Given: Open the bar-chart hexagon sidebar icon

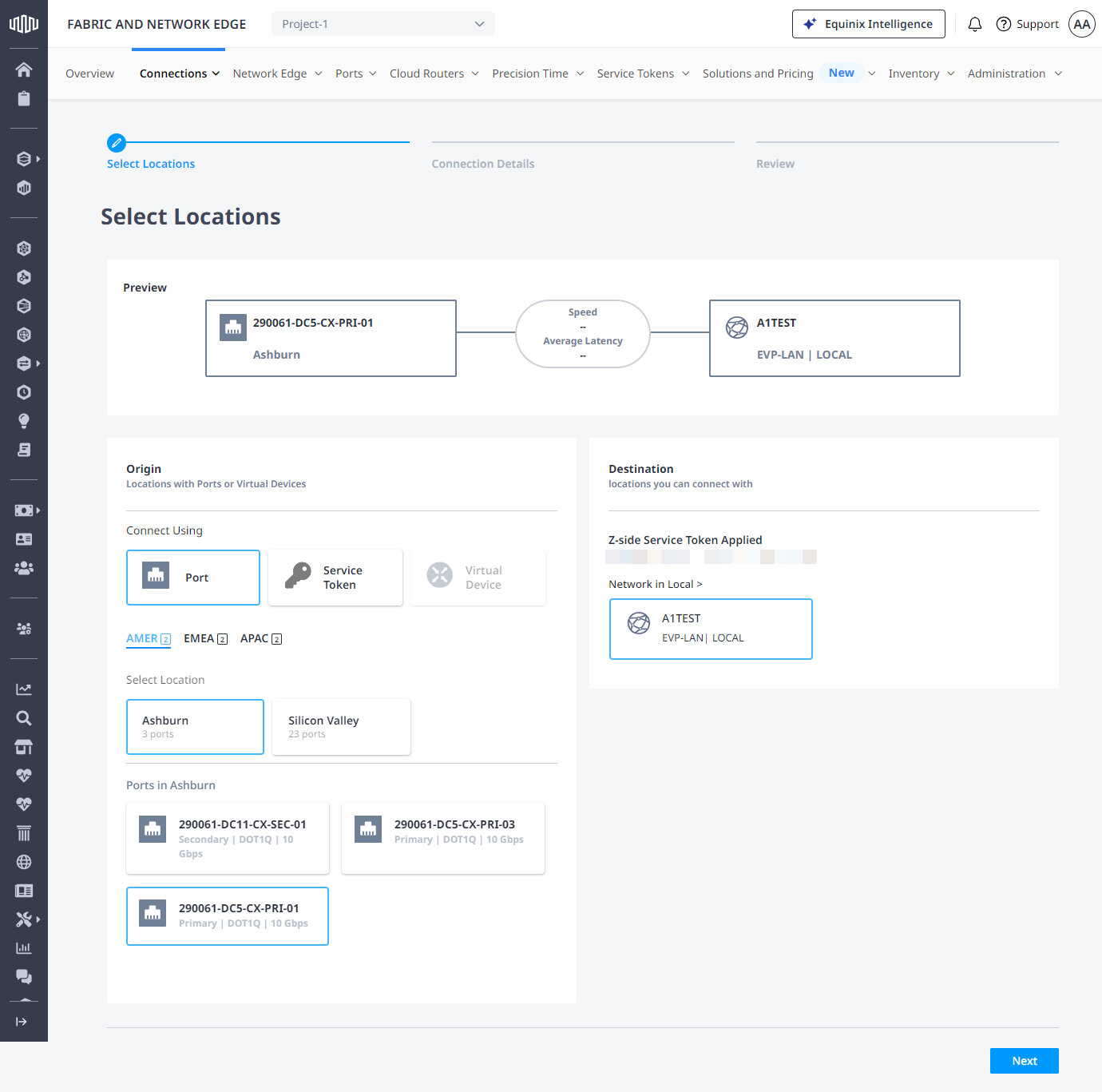Looking at the screenshot, I should 24,188.
